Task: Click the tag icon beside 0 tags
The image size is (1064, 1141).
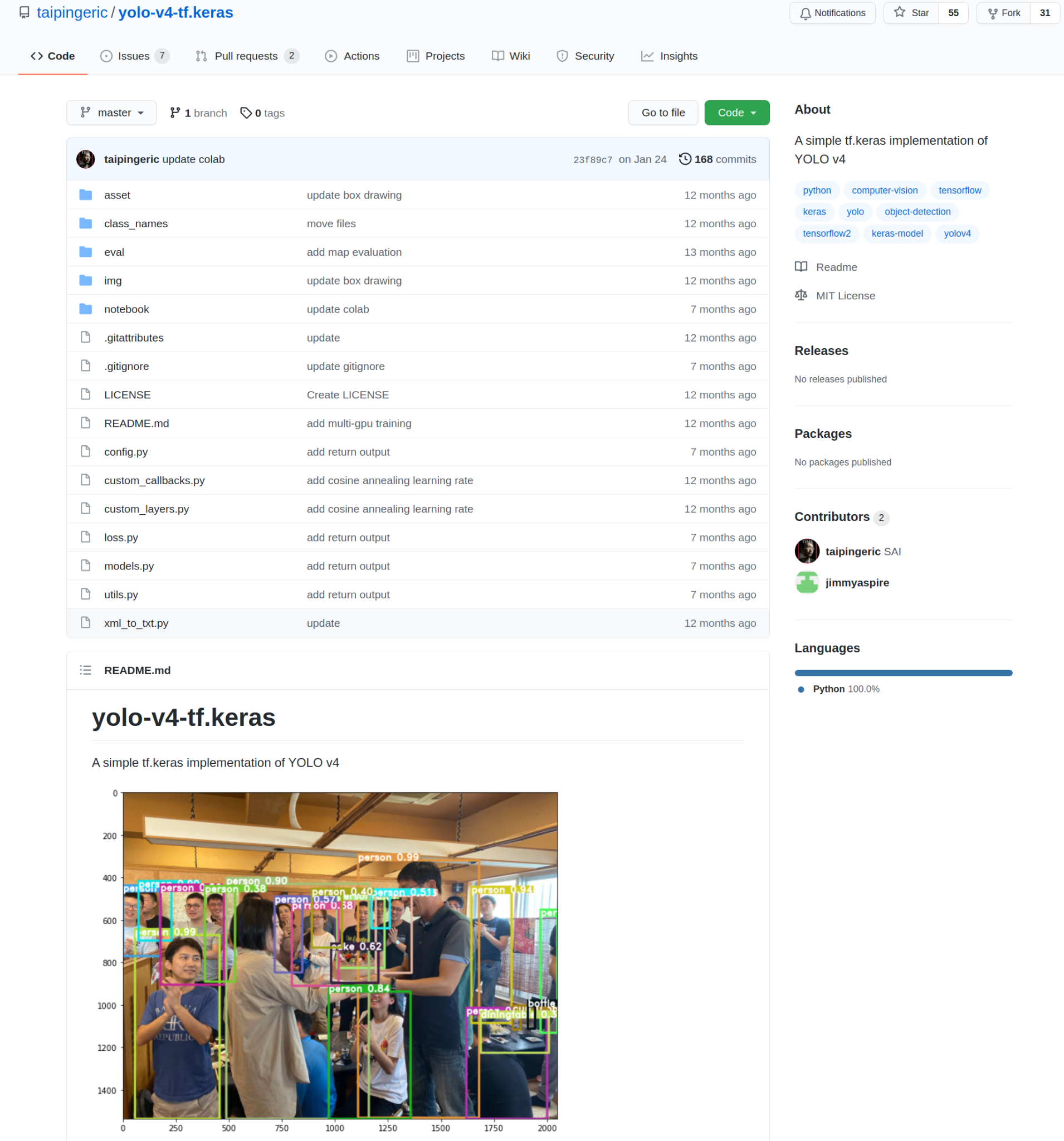Action: click(x=246, y=113)
